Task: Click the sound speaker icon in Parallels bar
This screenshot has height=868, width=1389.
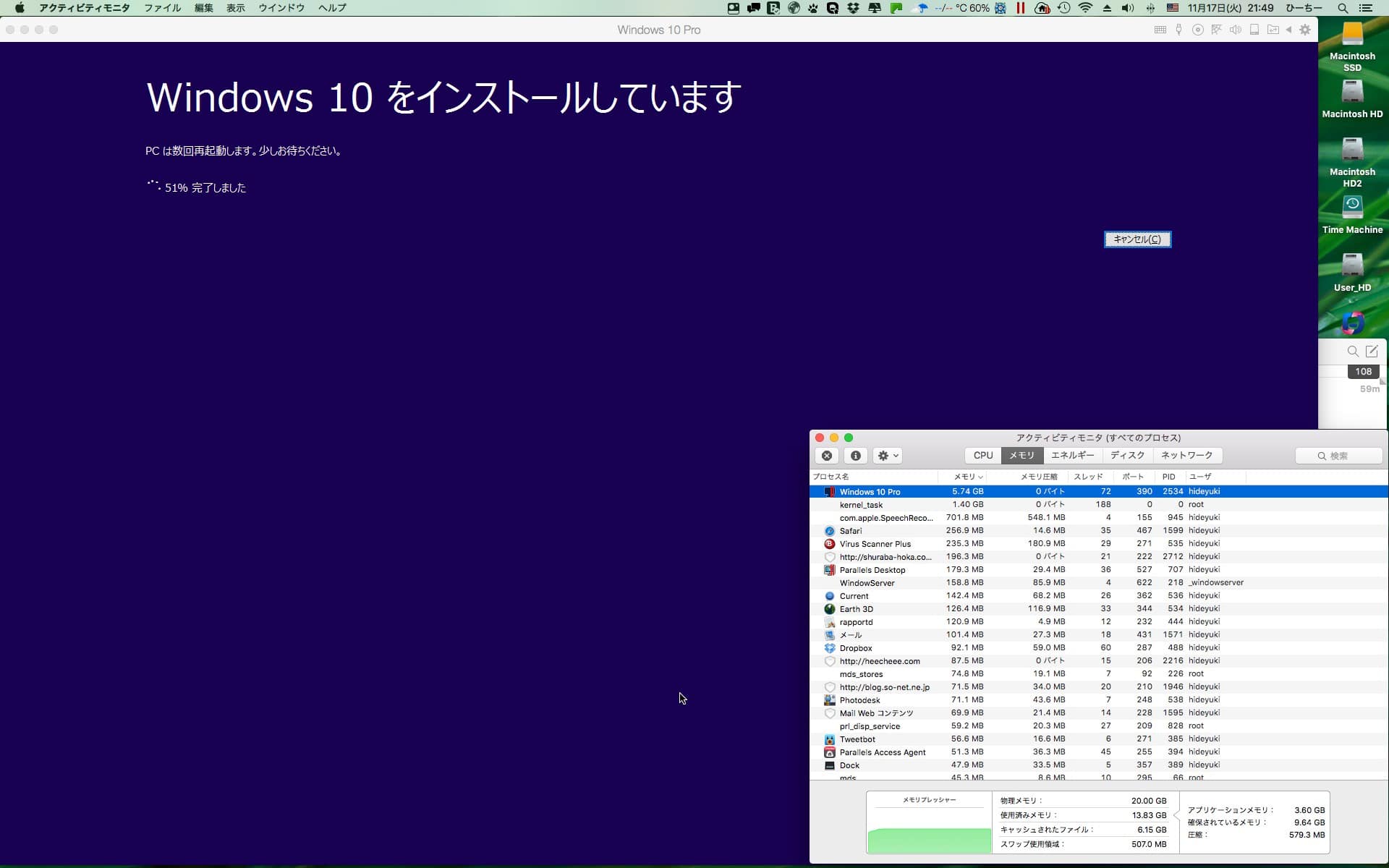Action: click(x=1236, y=30)
